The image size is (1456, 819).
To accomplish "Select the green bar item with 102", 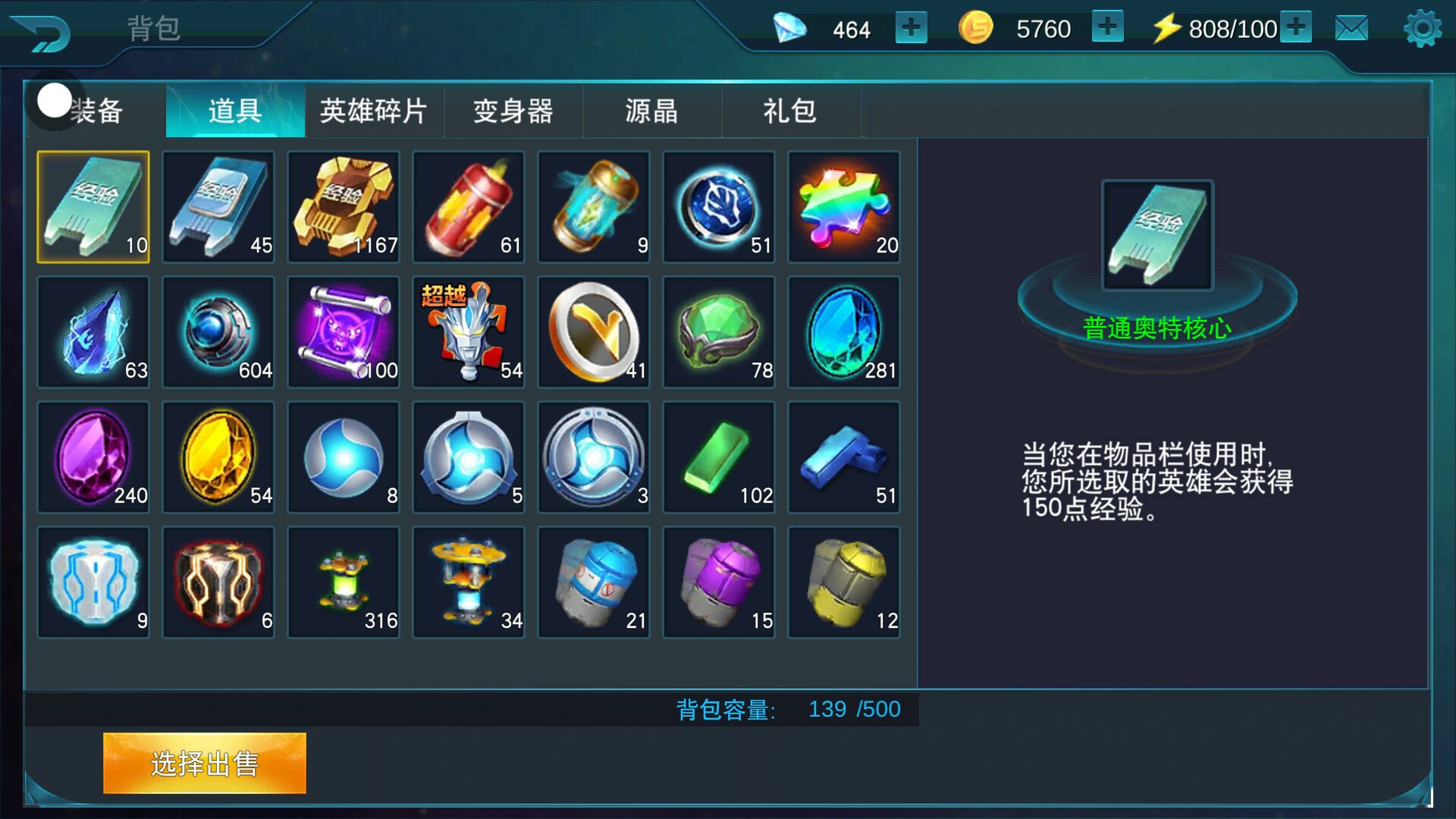I will click(x=719, y=457).
